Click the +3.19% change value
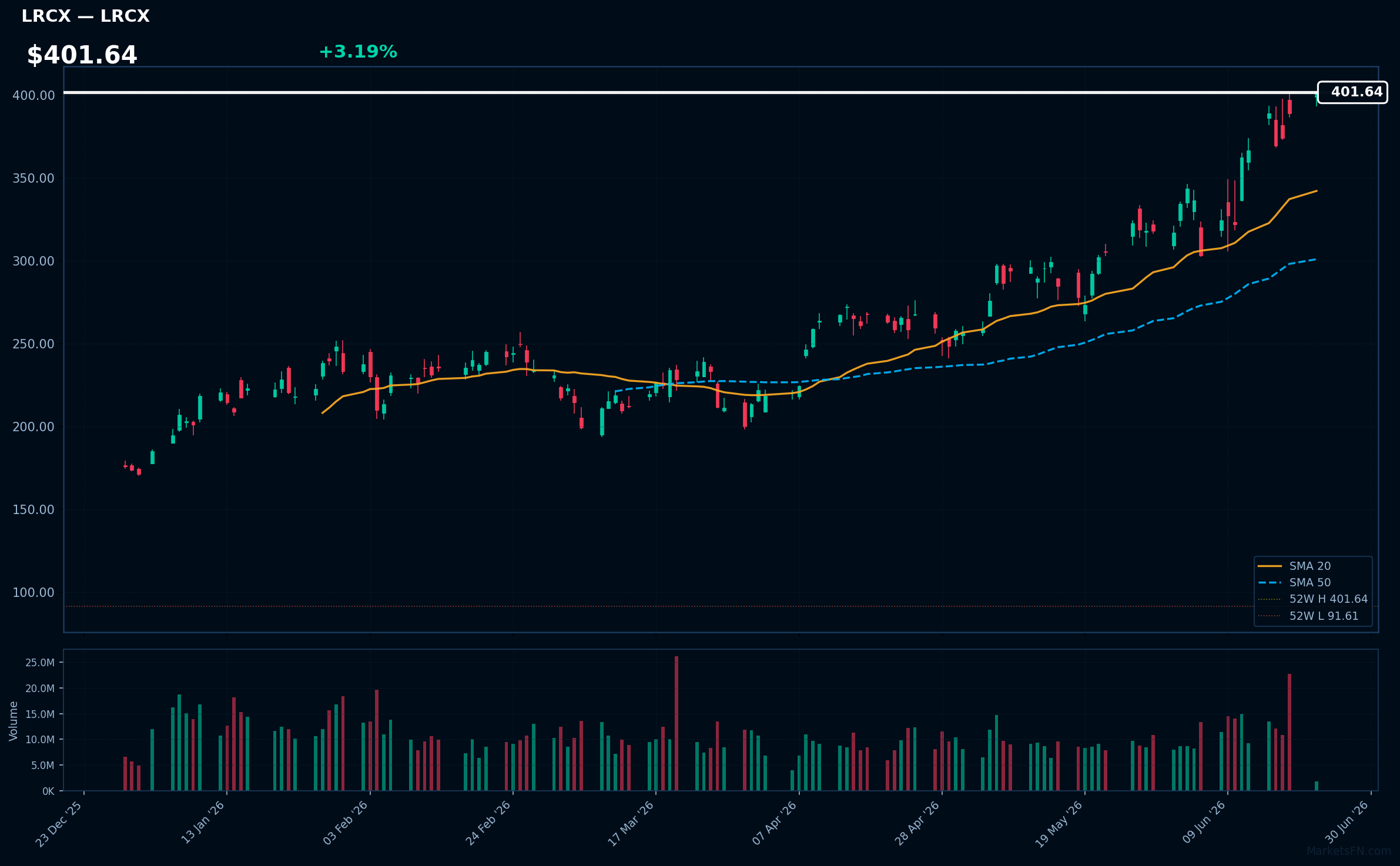The image size is (1400, 866). 358,52
